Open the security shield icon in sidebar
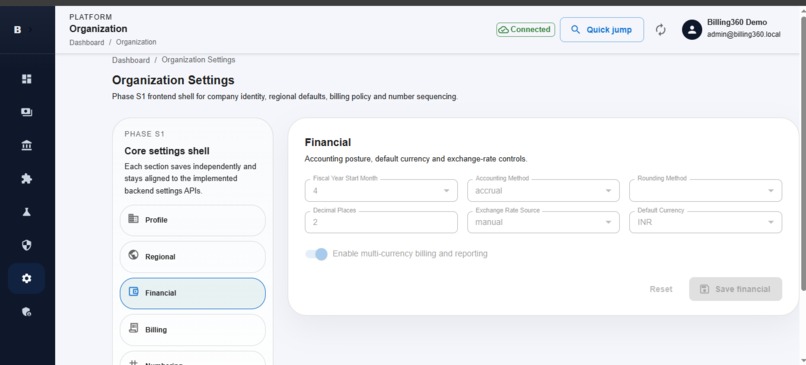 point(27,245)
